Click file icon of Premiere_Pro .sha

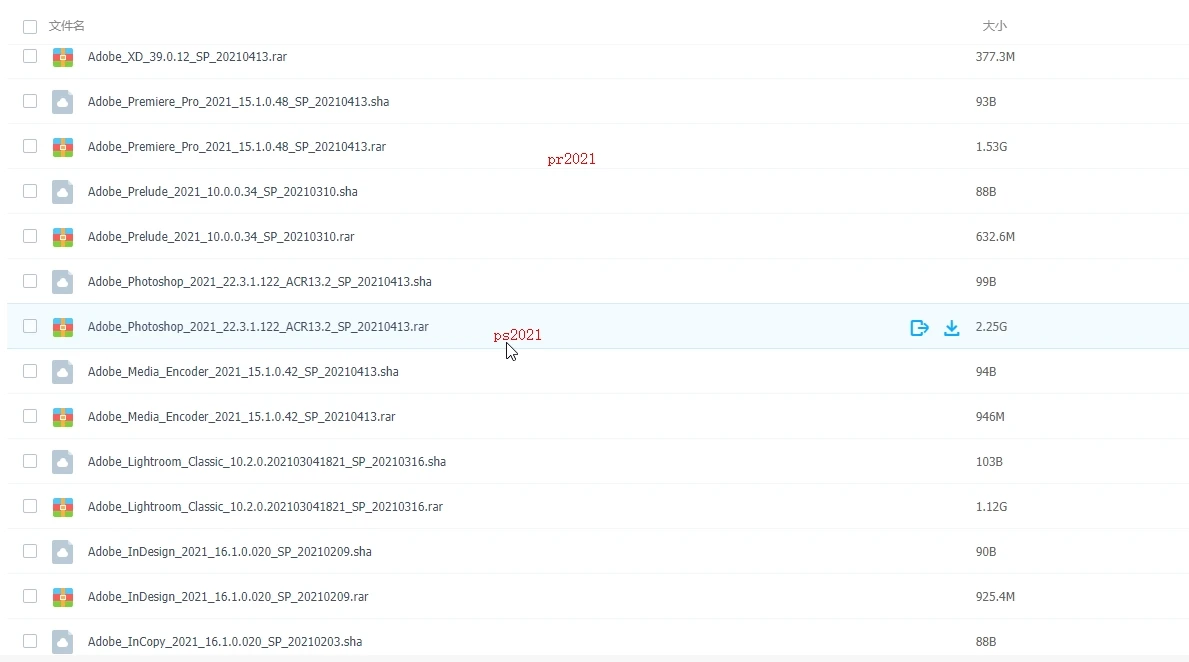[63, 102]
